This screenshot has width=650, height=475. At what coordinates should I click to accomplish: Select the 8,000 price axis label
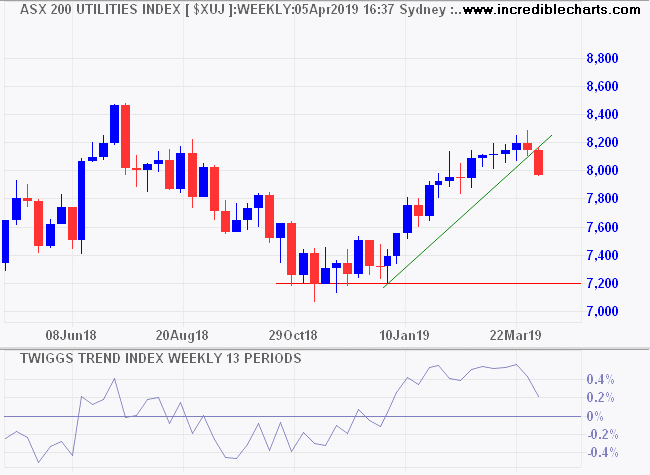602,170
